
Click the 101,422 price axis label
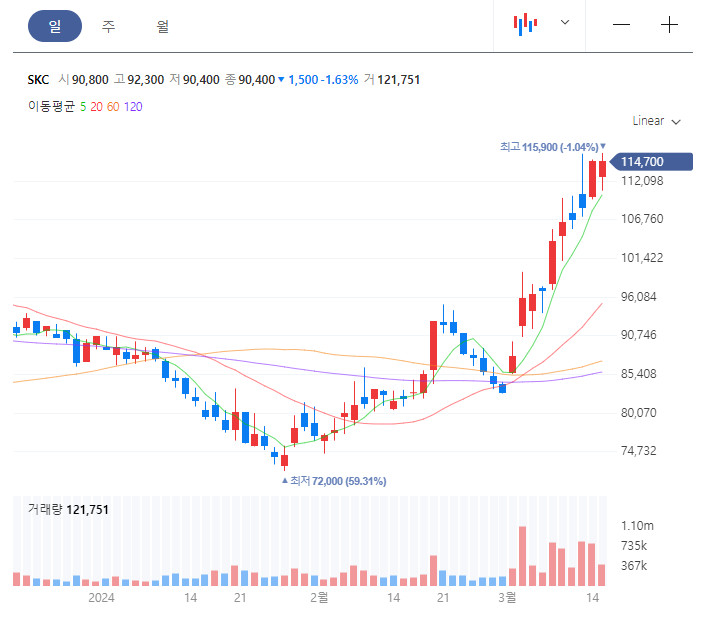pos(642,258)
